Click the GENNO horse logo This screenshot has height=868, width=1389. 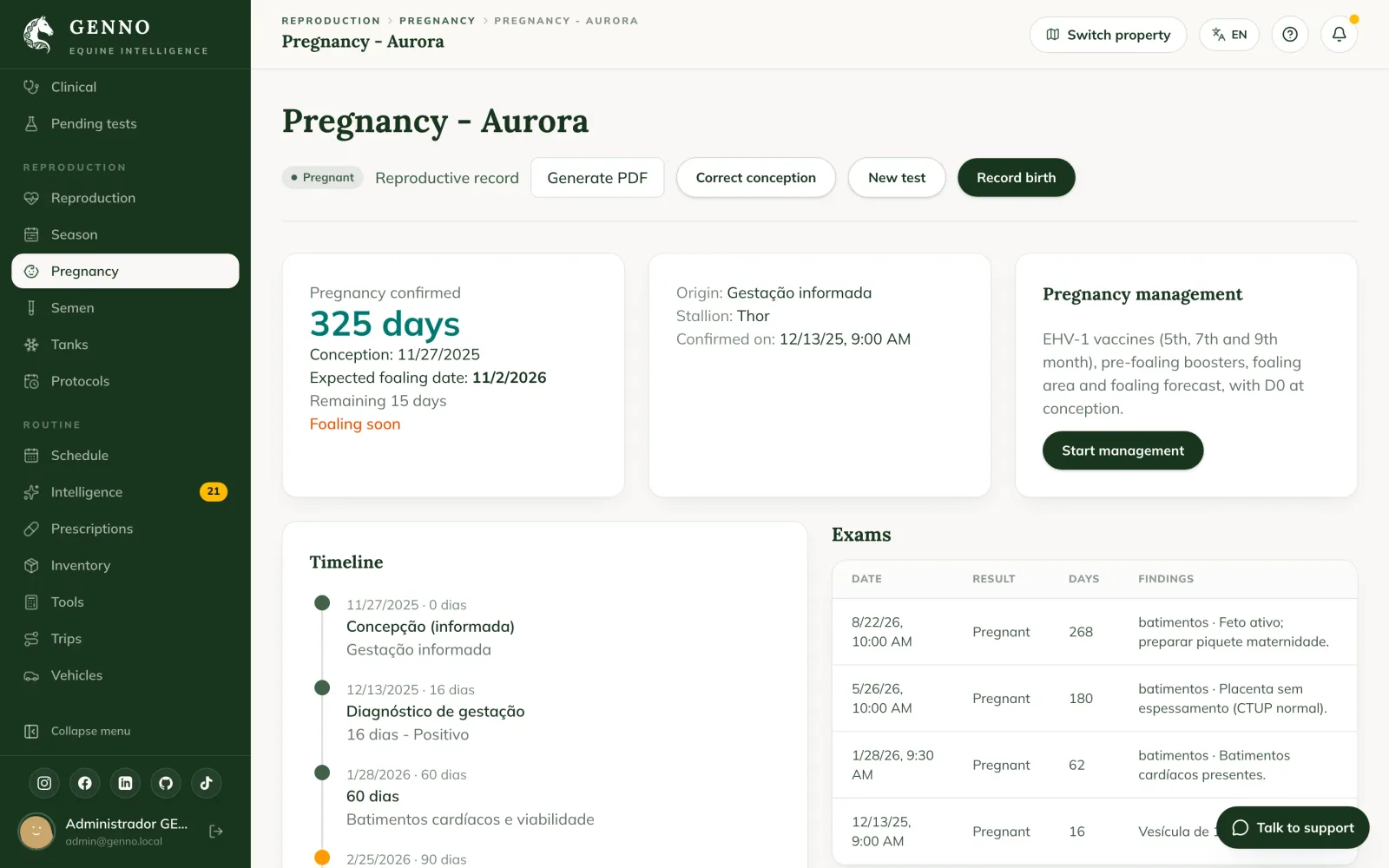(38, 35)
